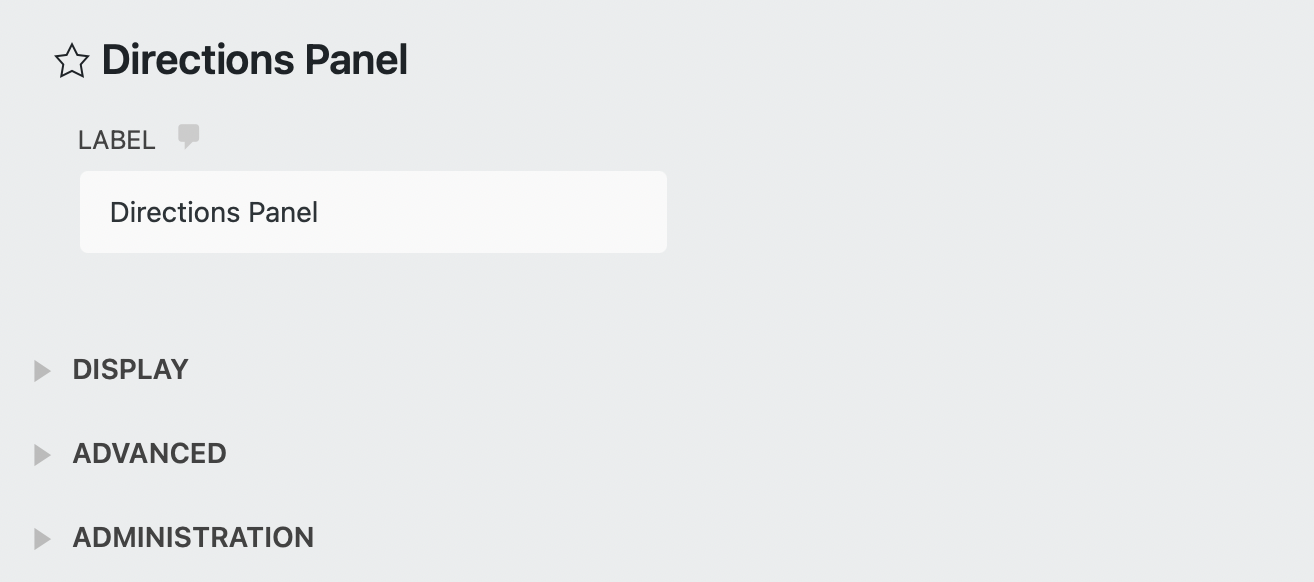Viewport: 1314px width, 582px height.
Task: Click the star icon to favorite Directions Panel
Action: 70,60
